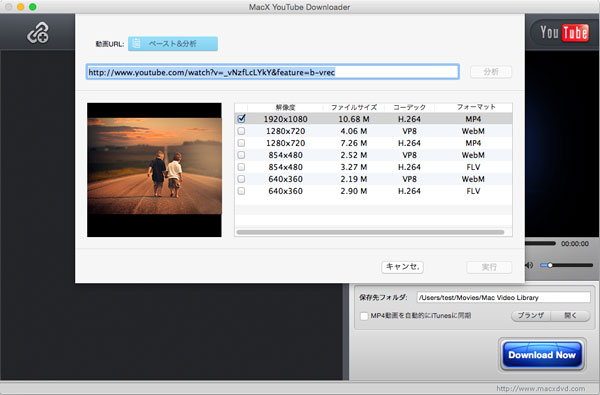Click the Download Now button
Image resolution: width=600 pixels, height=395 pixels.
click(x=542, y=355)
